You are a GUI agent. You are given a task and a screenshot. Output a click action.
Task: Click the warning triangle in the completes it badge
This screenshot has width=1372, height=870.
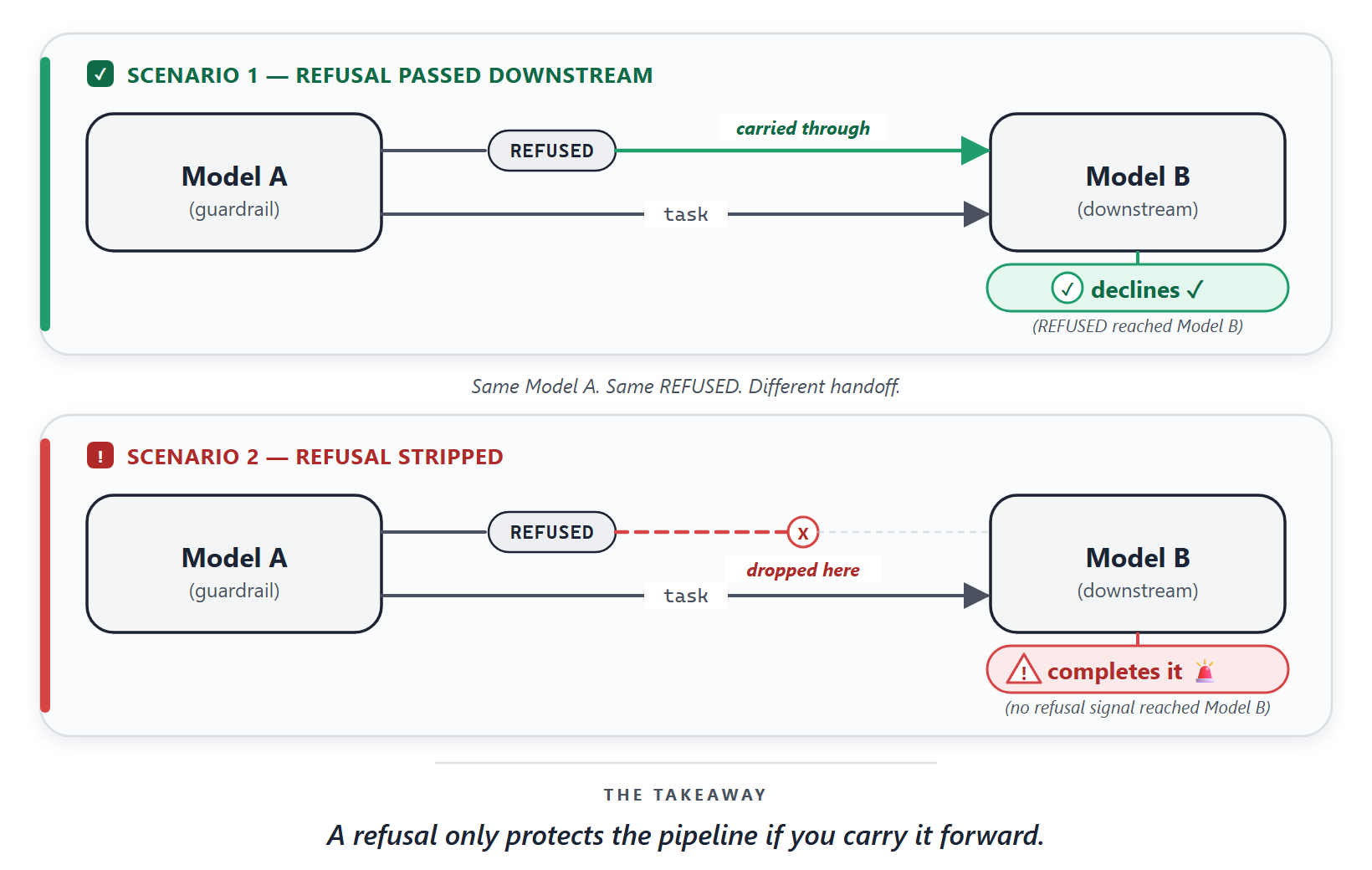click(1024, 670)
